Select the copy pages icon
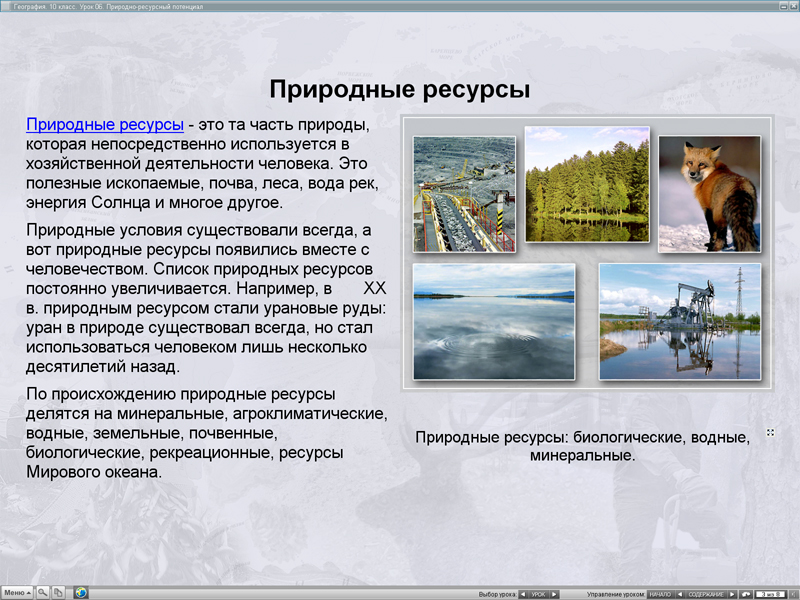 coord(58,591)
